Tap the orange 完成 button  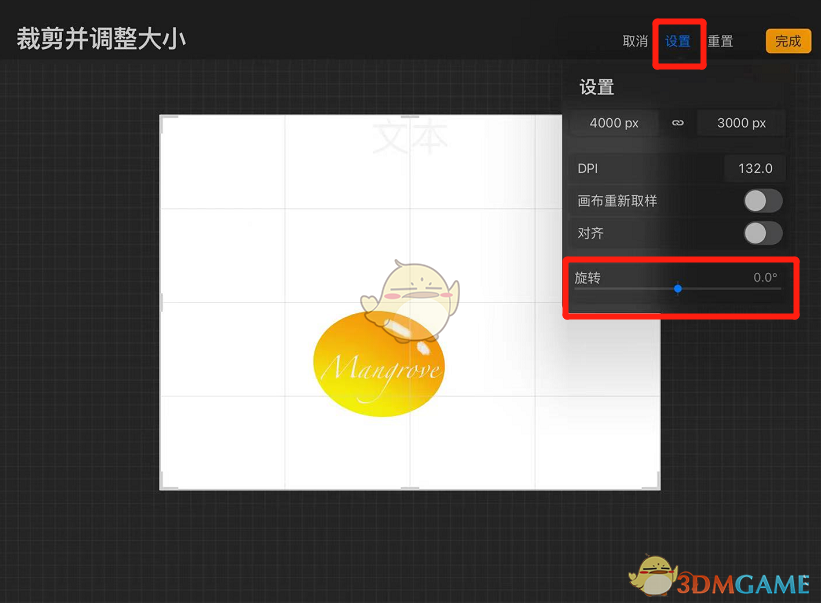[788, 41]
